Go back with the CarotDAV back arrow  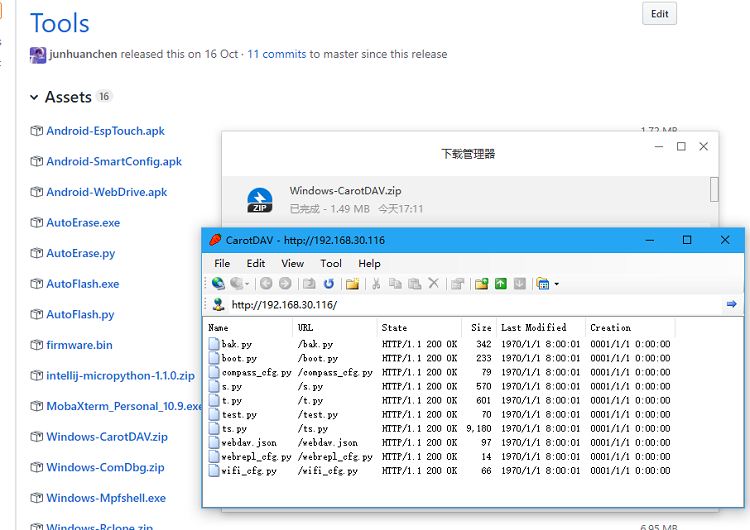[266, 284]
